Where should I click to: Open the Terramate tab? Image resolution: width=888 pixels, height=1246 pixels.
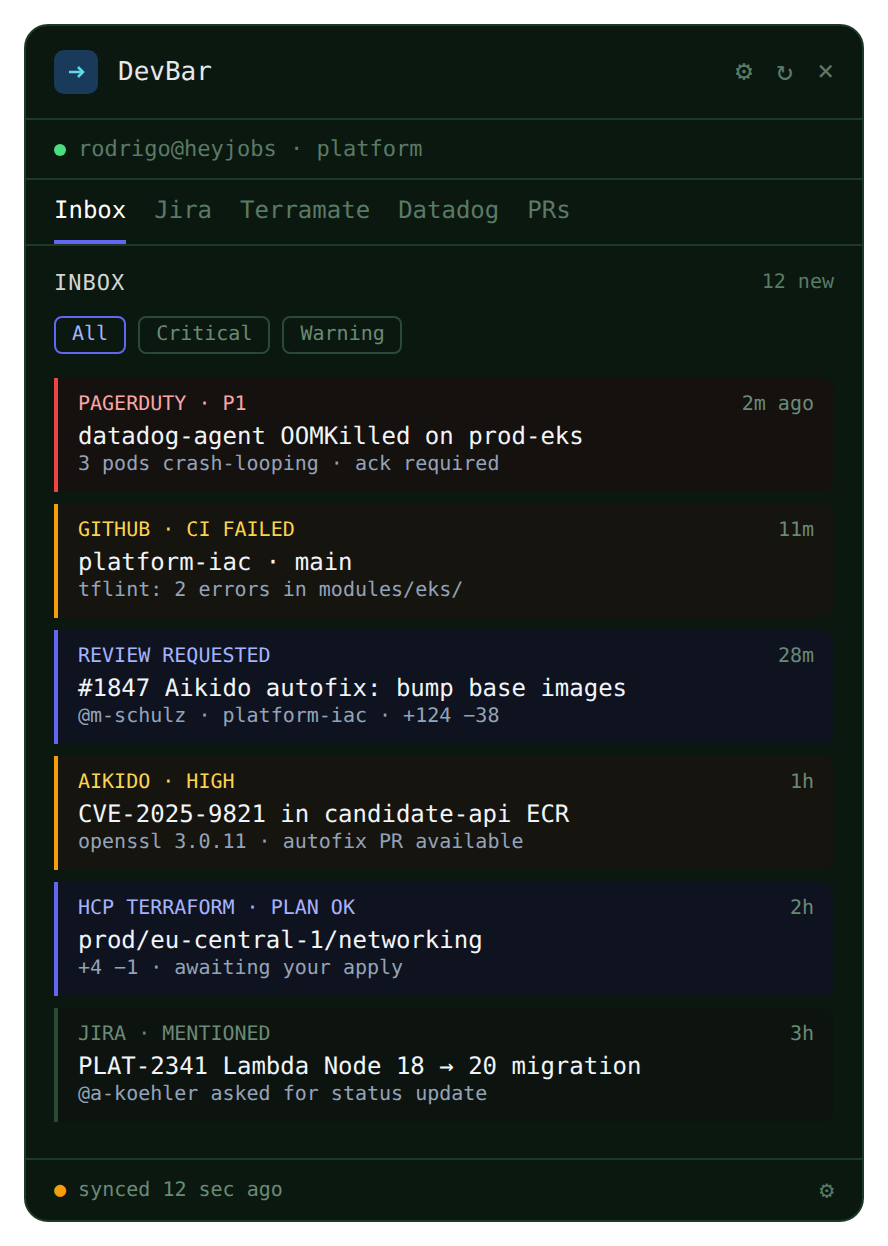(x=305, y=210)
